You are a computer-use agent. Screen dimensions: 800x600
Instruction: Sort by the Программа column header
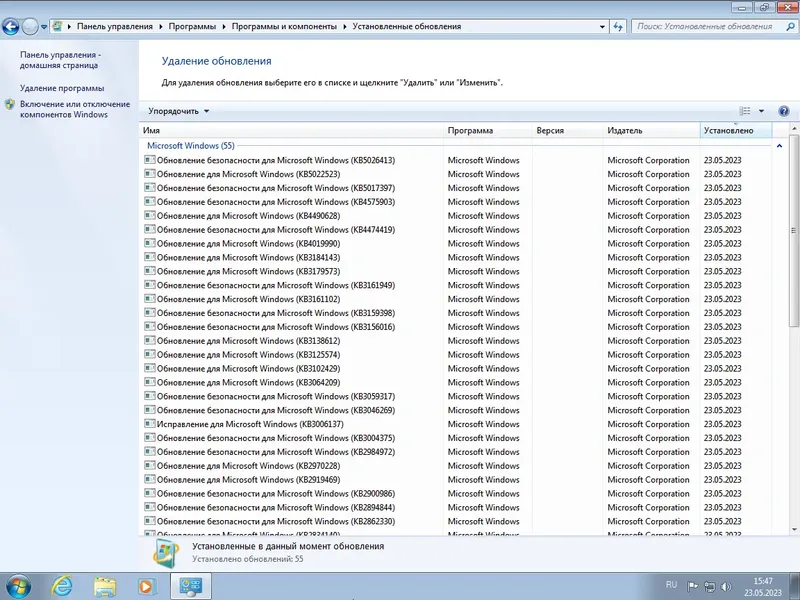coord(488,131)
